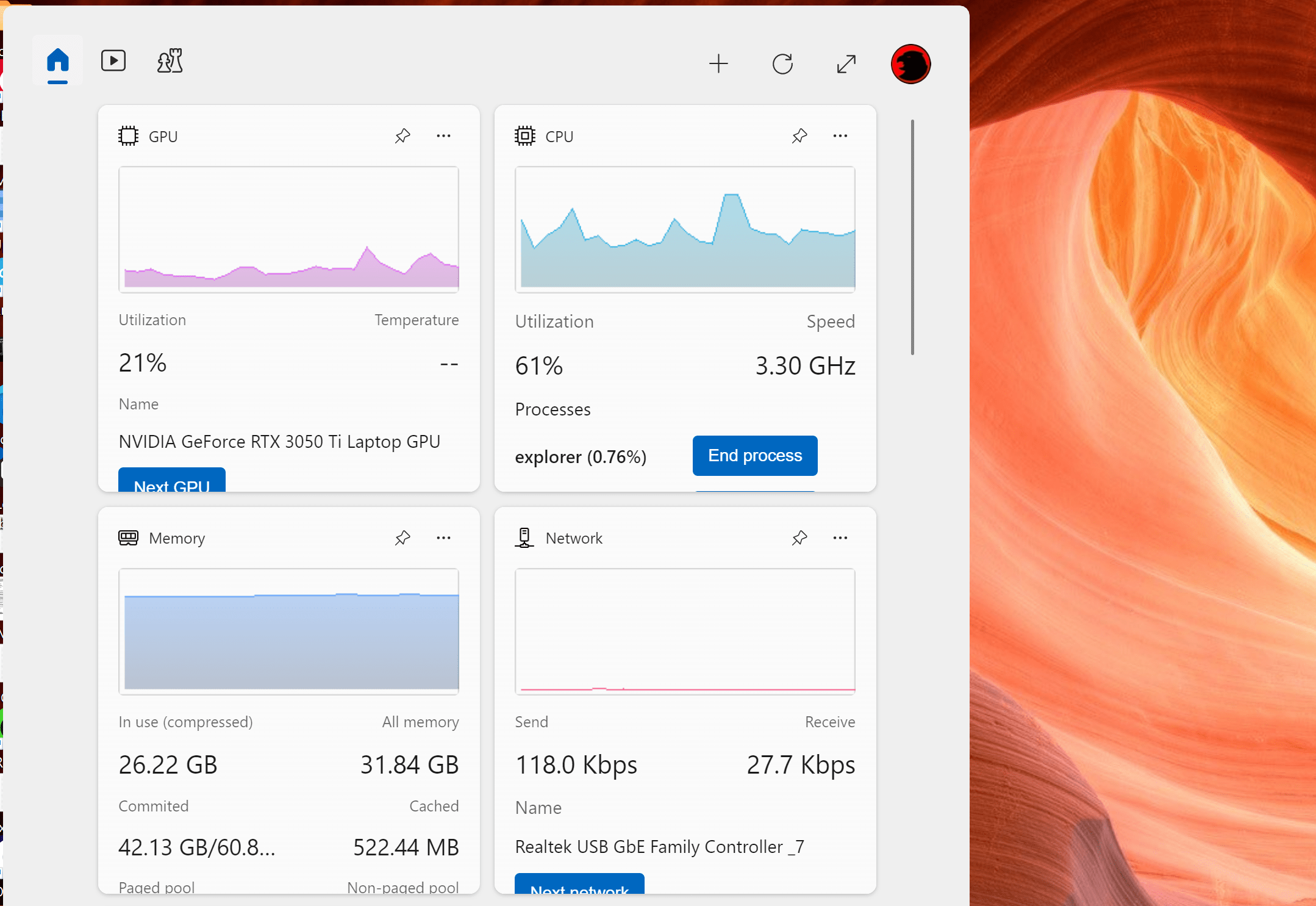This screenshot has width=1316, height=906.
Task: End the explorer process
Action: (x=754, y=455)
